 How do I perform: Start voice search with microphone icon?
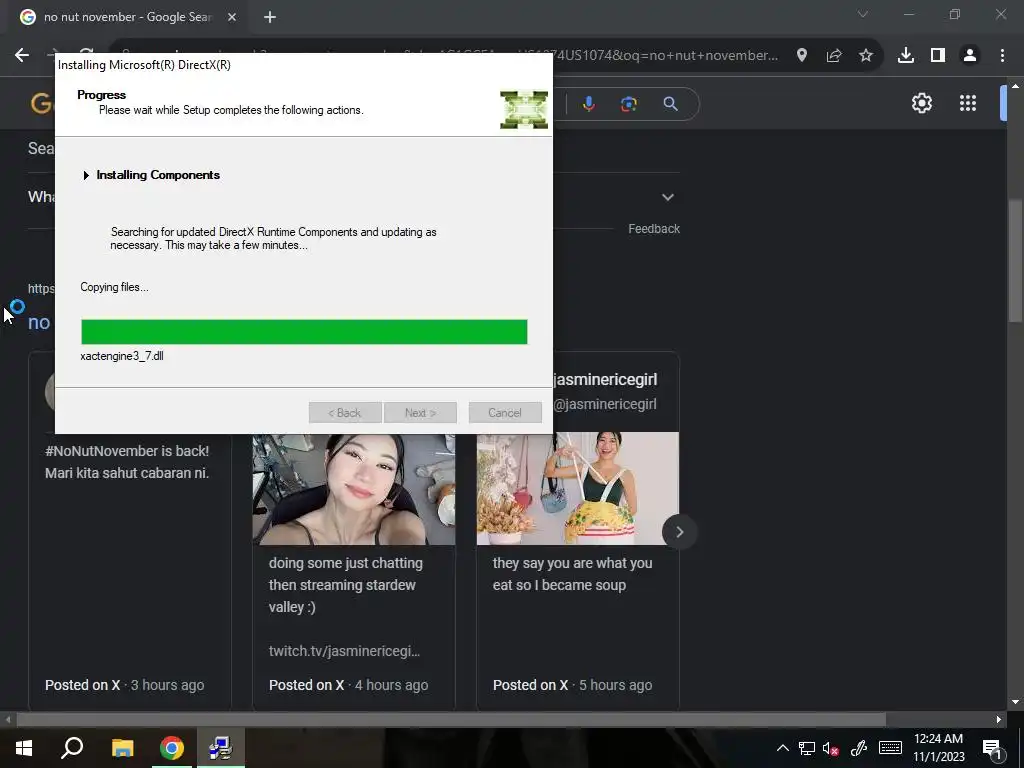coord(588,104)
